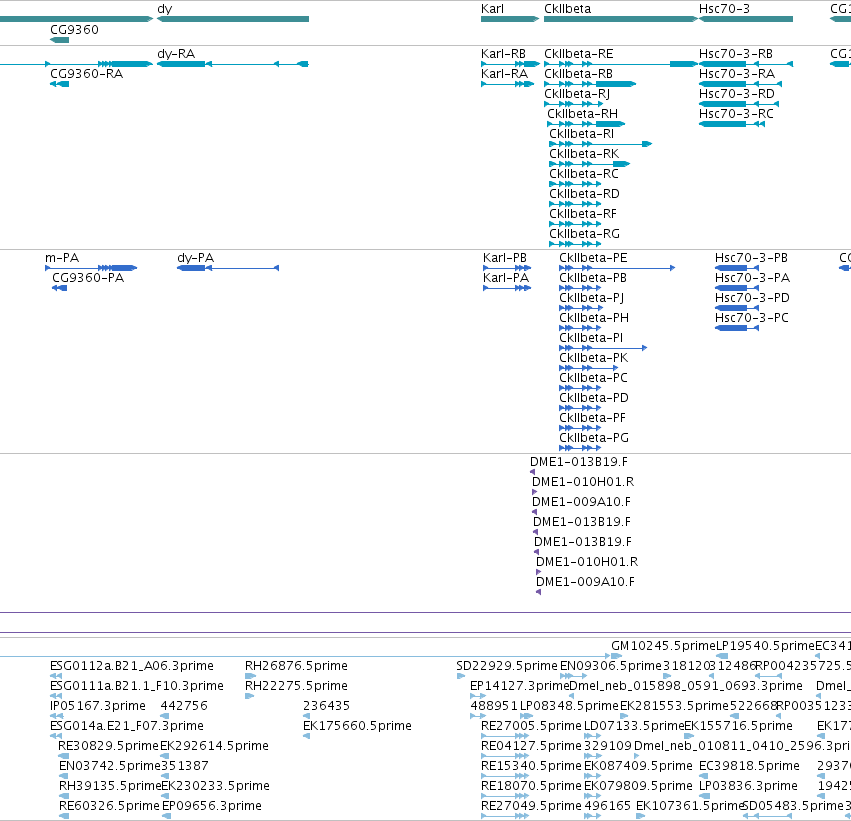
Task: Click the CkIIbeta-RF transcript label
Action: click(583, 214)
